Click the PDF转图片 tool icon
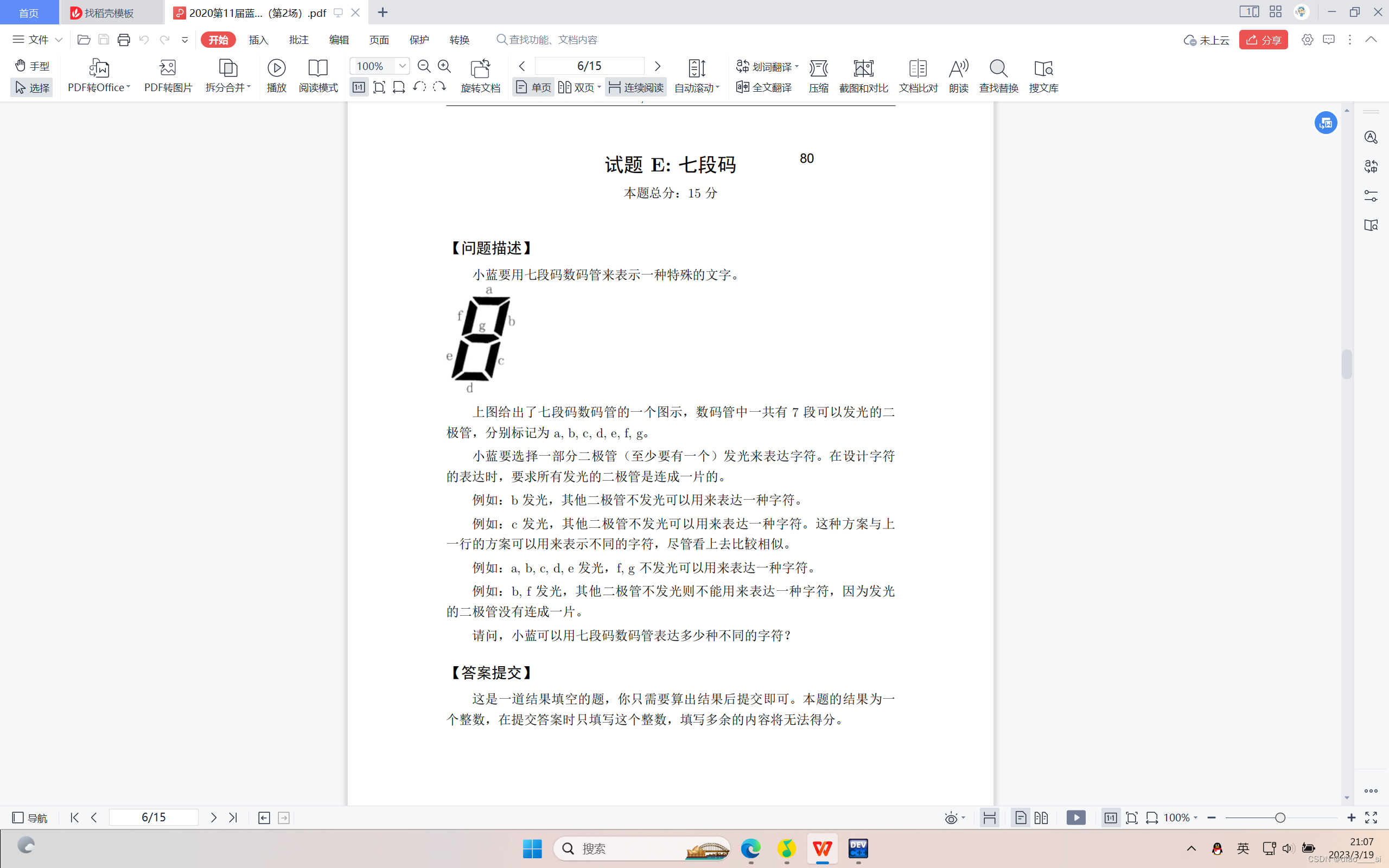The image size is (1389, 868). [x=168, y=68]
